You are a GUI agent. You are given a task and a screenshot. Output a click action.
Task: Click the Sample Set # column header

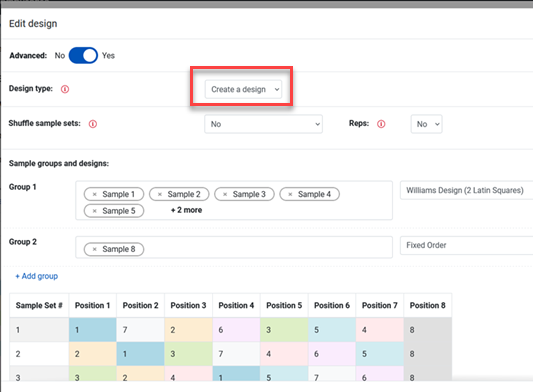click(39, 305)
